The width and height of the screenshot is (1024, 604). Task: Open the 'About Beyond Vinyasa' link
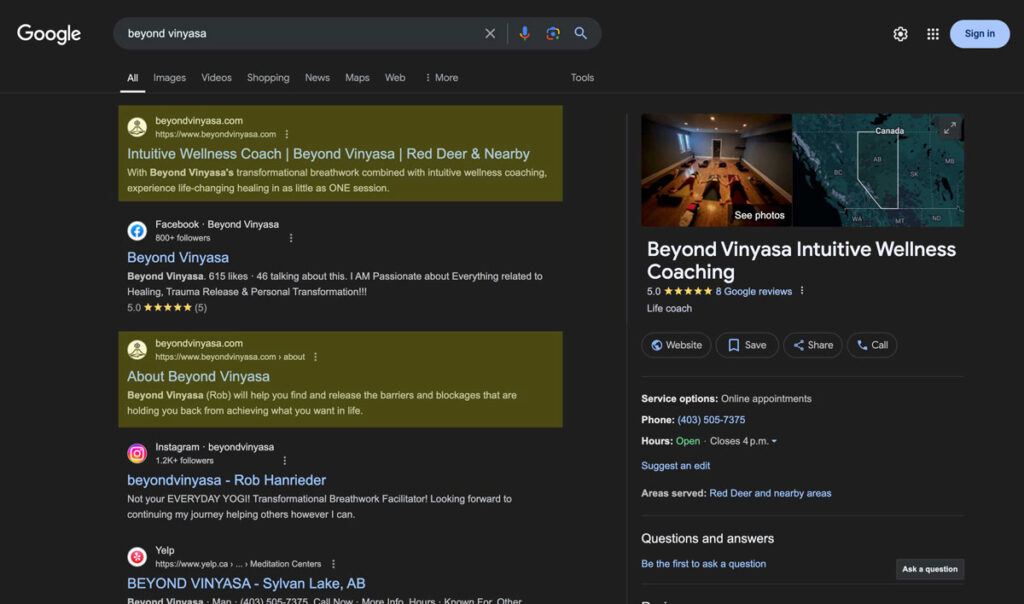coord(199,377)
